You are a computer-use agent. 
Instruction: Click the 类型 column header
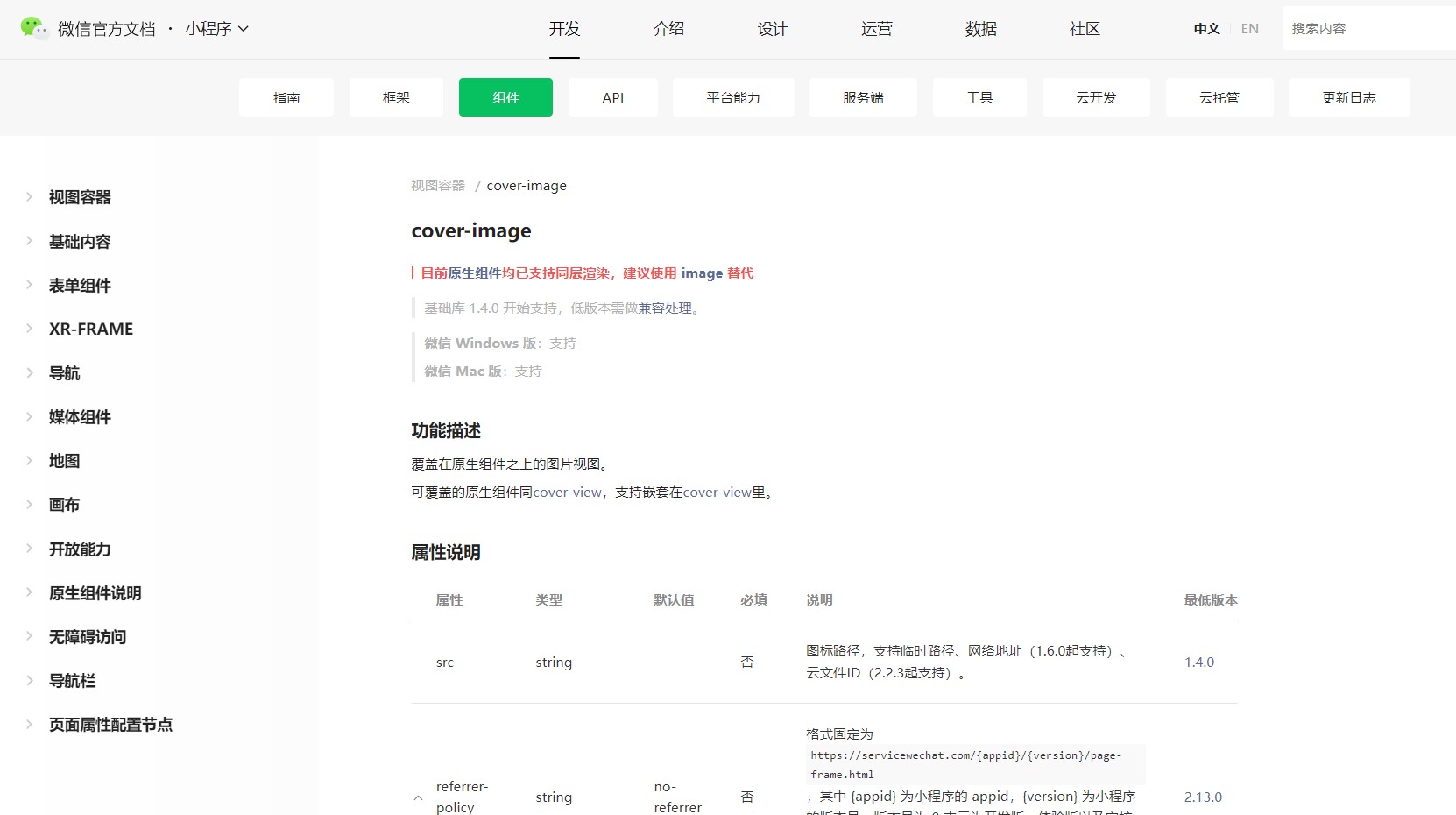[x=549, y=600]
